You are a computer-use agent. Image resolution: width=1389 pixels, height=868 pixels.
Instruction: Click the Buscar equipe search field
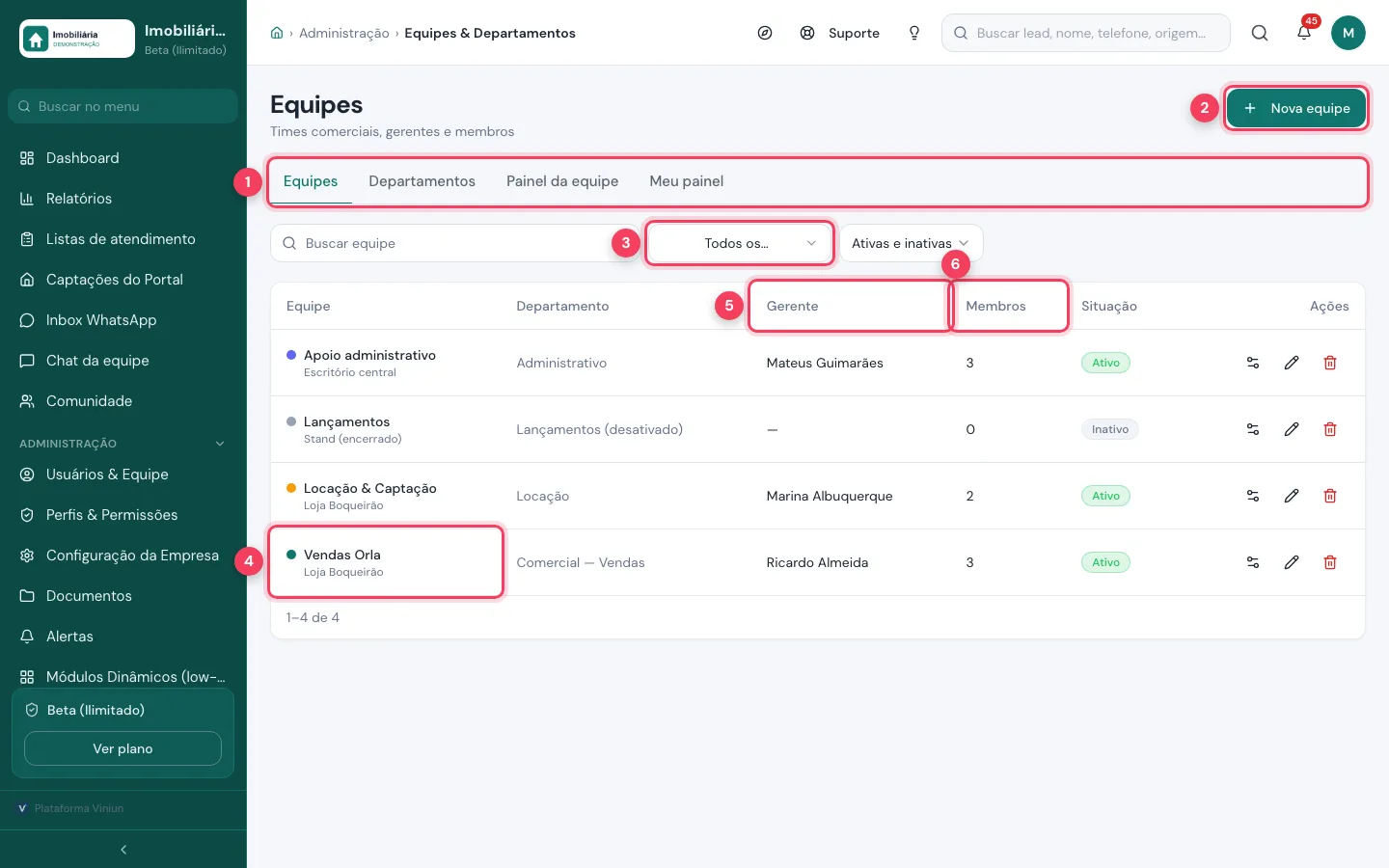[x=453, y=243]
